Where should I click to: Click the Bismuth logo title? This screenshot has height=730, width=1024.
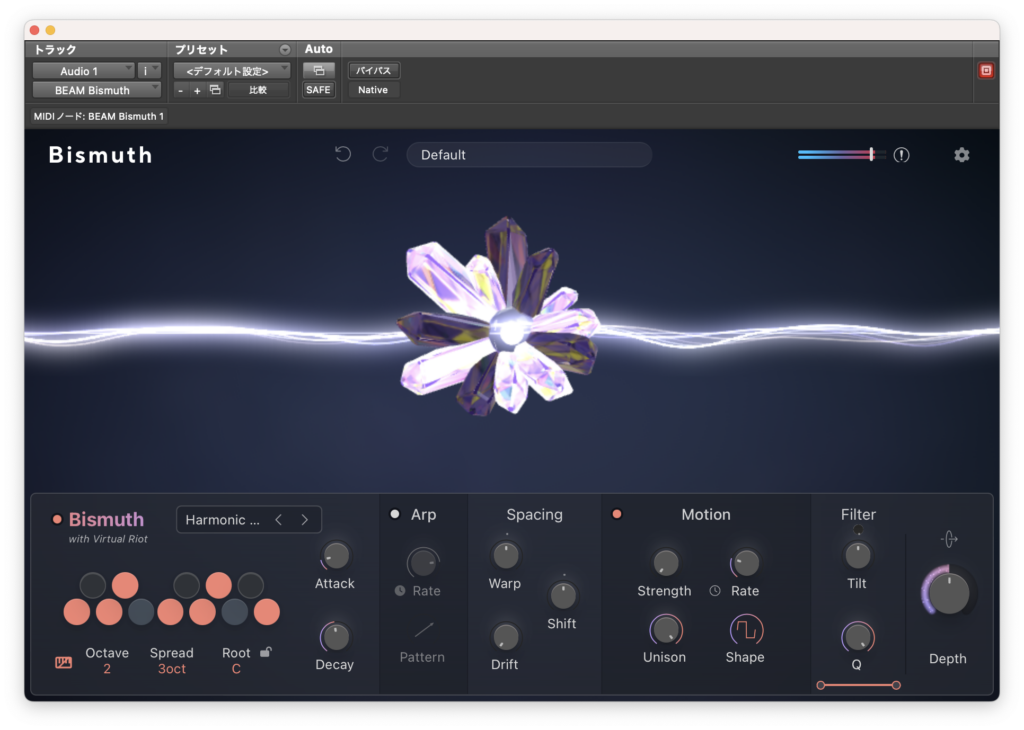point(101,155)
